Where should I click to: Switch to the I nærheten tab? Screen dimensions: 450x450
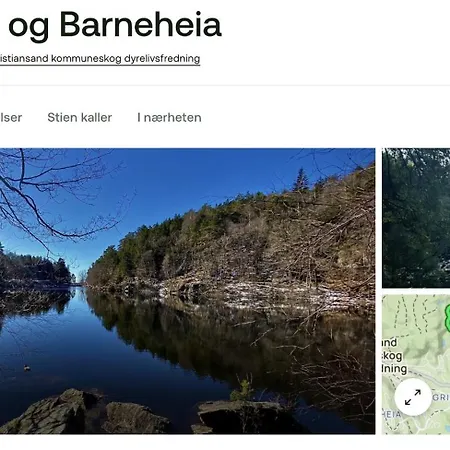click(169, 118)
